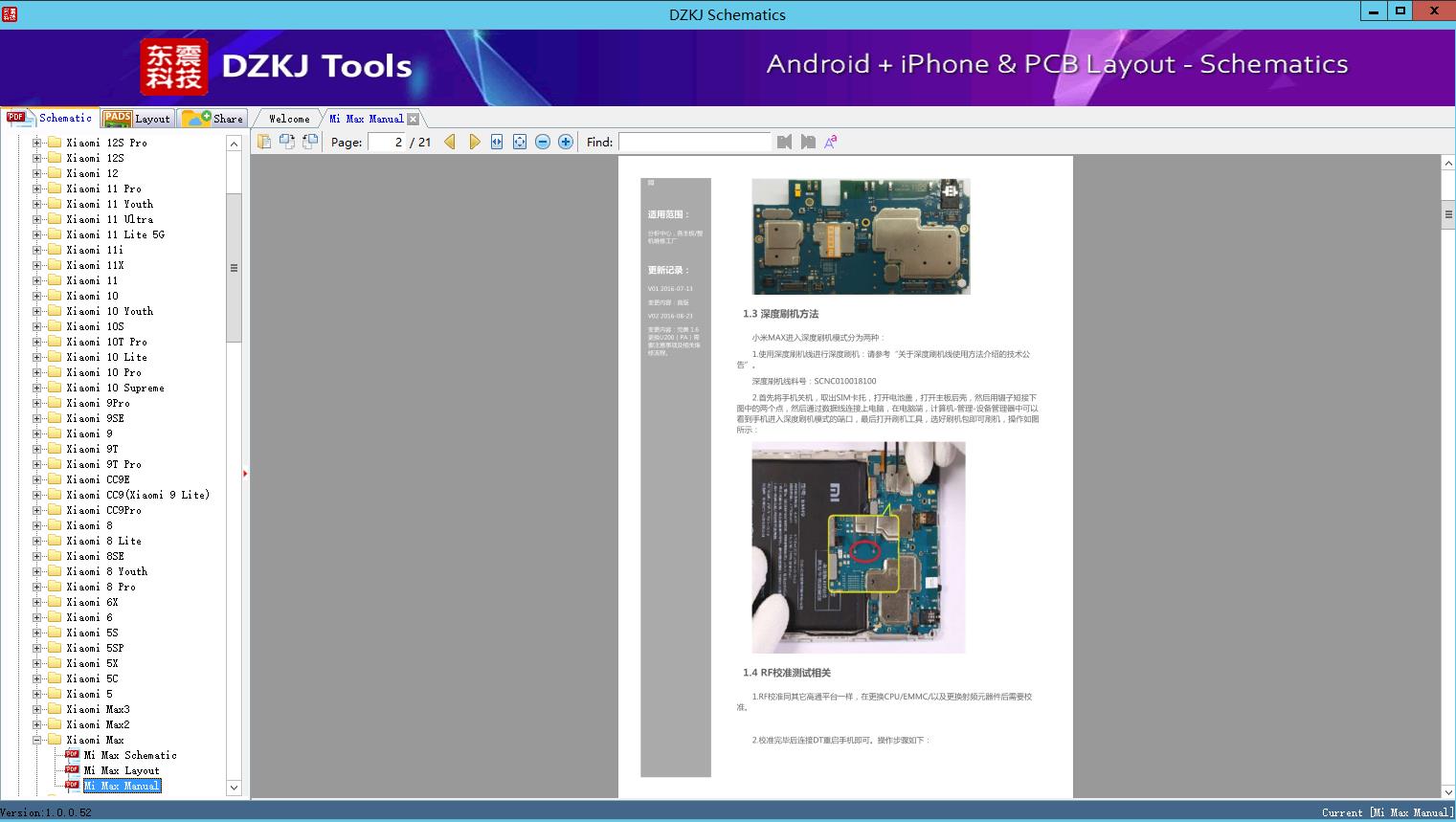Image resolution: width=1456 pixels, height=822 pixels.
Task: Expand the Xiaomi CC9Pro folder
Action: (x=36, y=510)
